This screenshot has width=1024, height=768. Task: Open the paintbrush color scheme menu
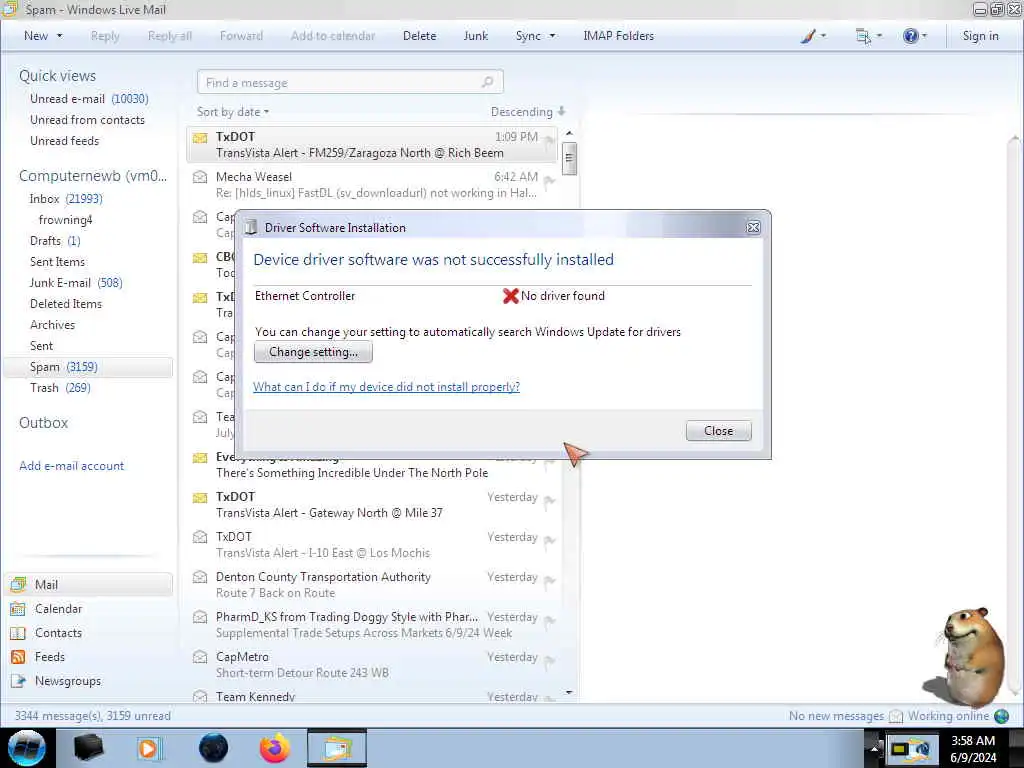[813, 36]
